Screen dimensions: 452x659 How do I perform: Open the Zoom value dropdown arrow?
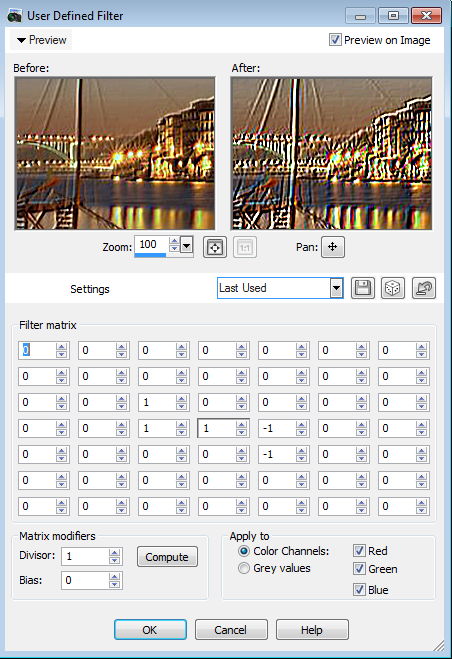[186, 245]
